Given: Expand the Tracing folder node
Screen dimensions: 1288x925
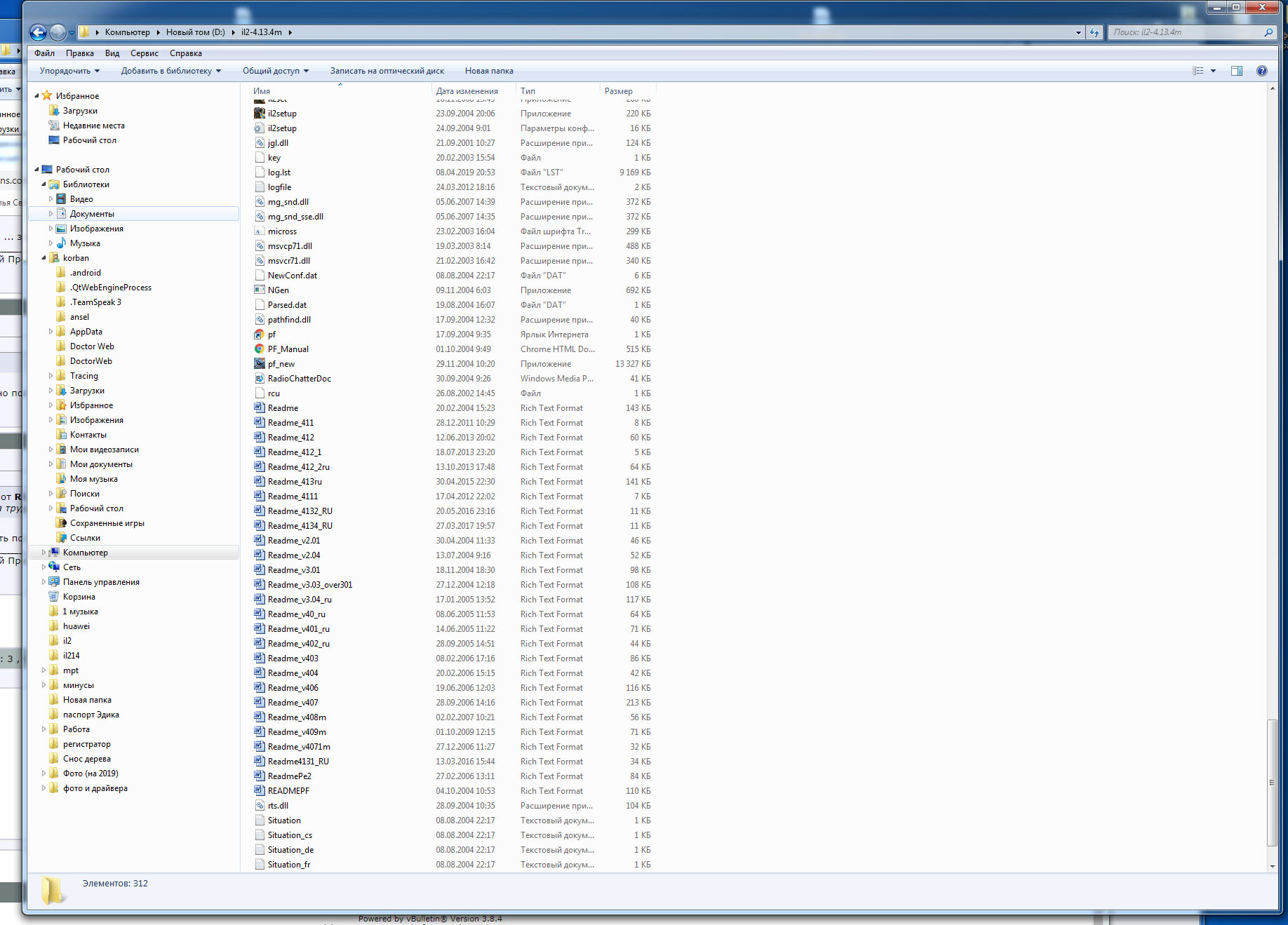Looking at the screenshot, I should click(x=51, y=376).
